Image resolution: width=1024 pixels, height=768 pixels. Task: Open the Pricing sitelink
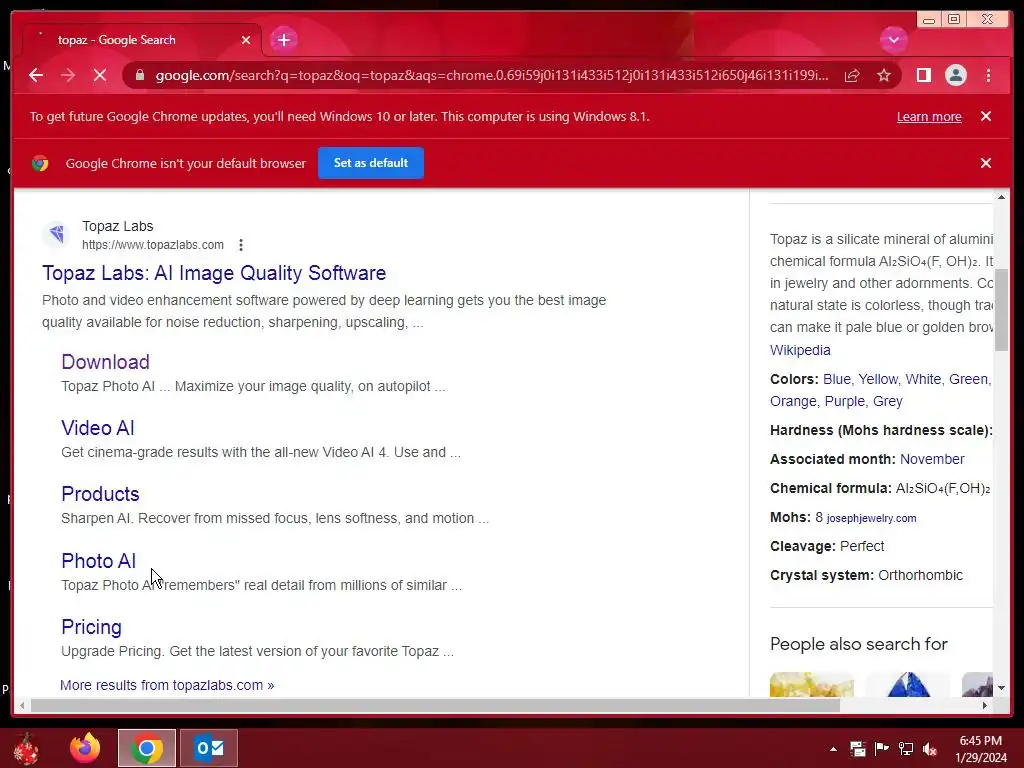pyautogui.click(x=91, y=627)
